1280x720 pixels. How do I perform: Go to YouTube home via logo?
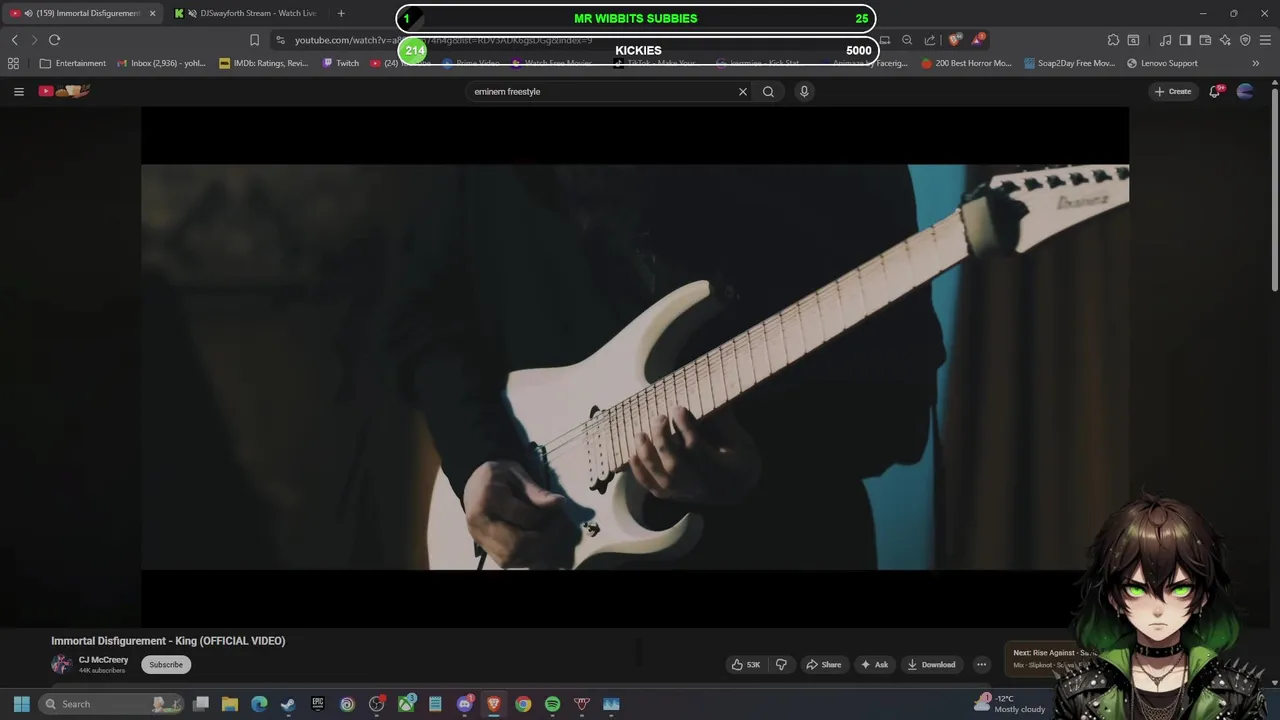[64, 91]
